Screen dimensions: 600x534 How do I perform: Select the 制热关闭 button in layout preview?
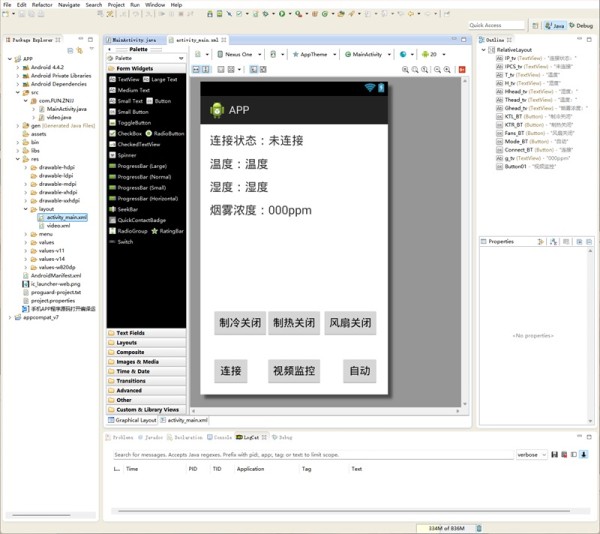pos(294,323)
